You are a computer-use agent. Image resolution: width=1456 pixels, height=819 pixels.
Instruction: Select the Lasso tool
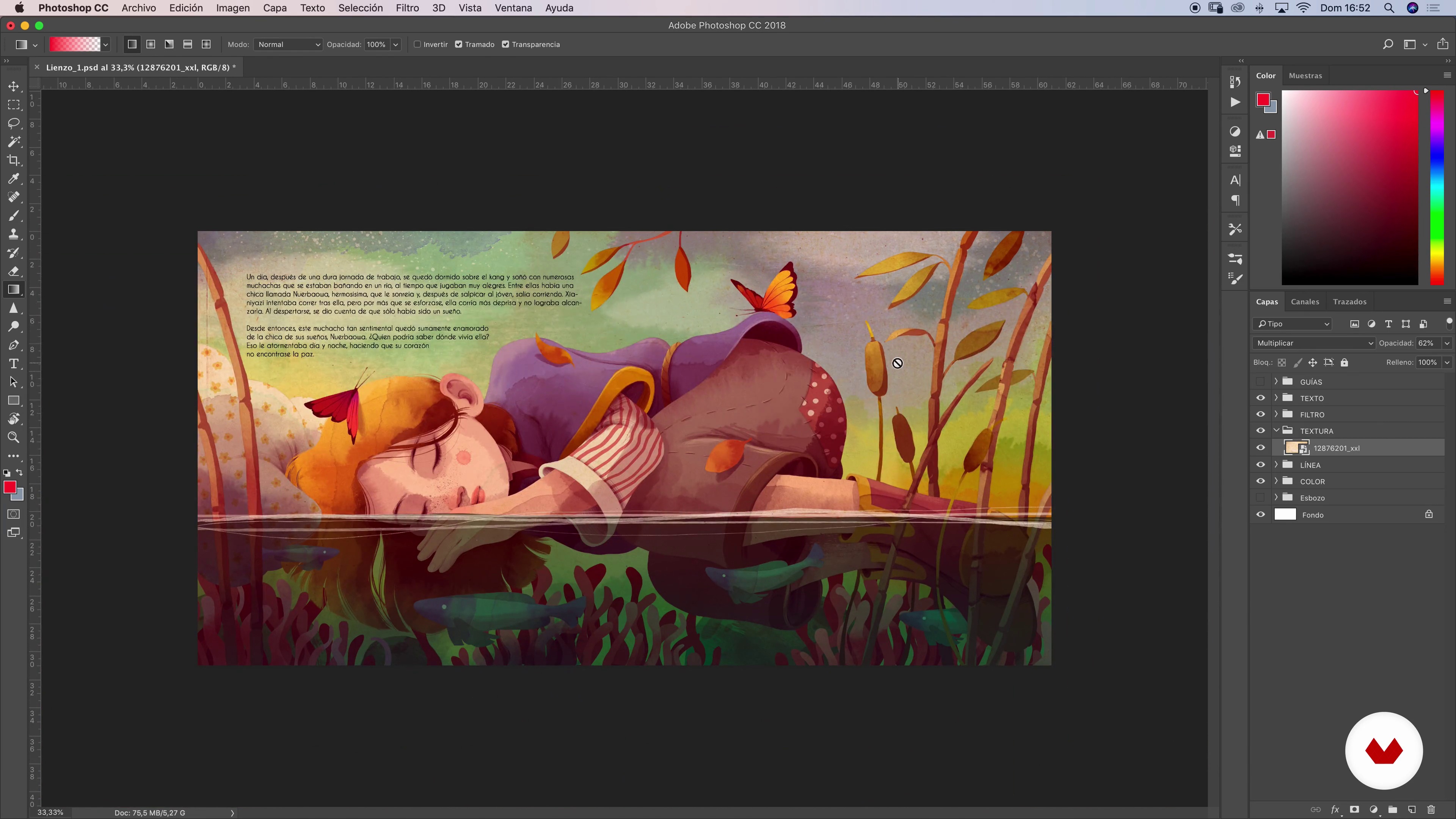point(14,123)
